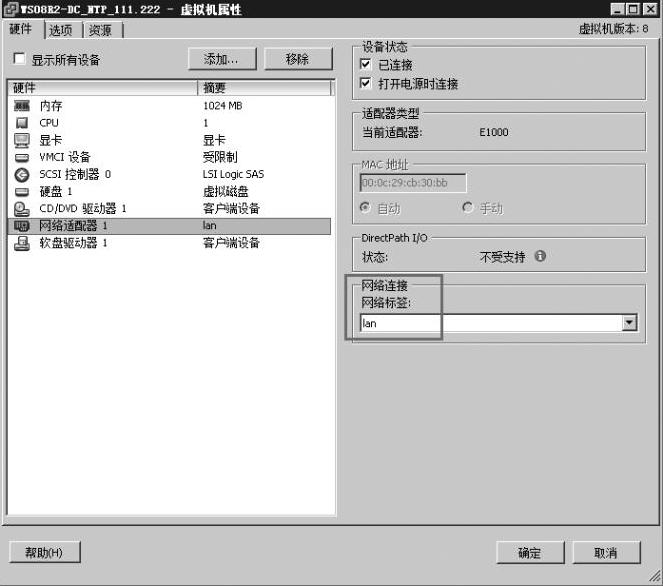Select the CD/DVD 驱动器 1 row label

coord(82,208)
